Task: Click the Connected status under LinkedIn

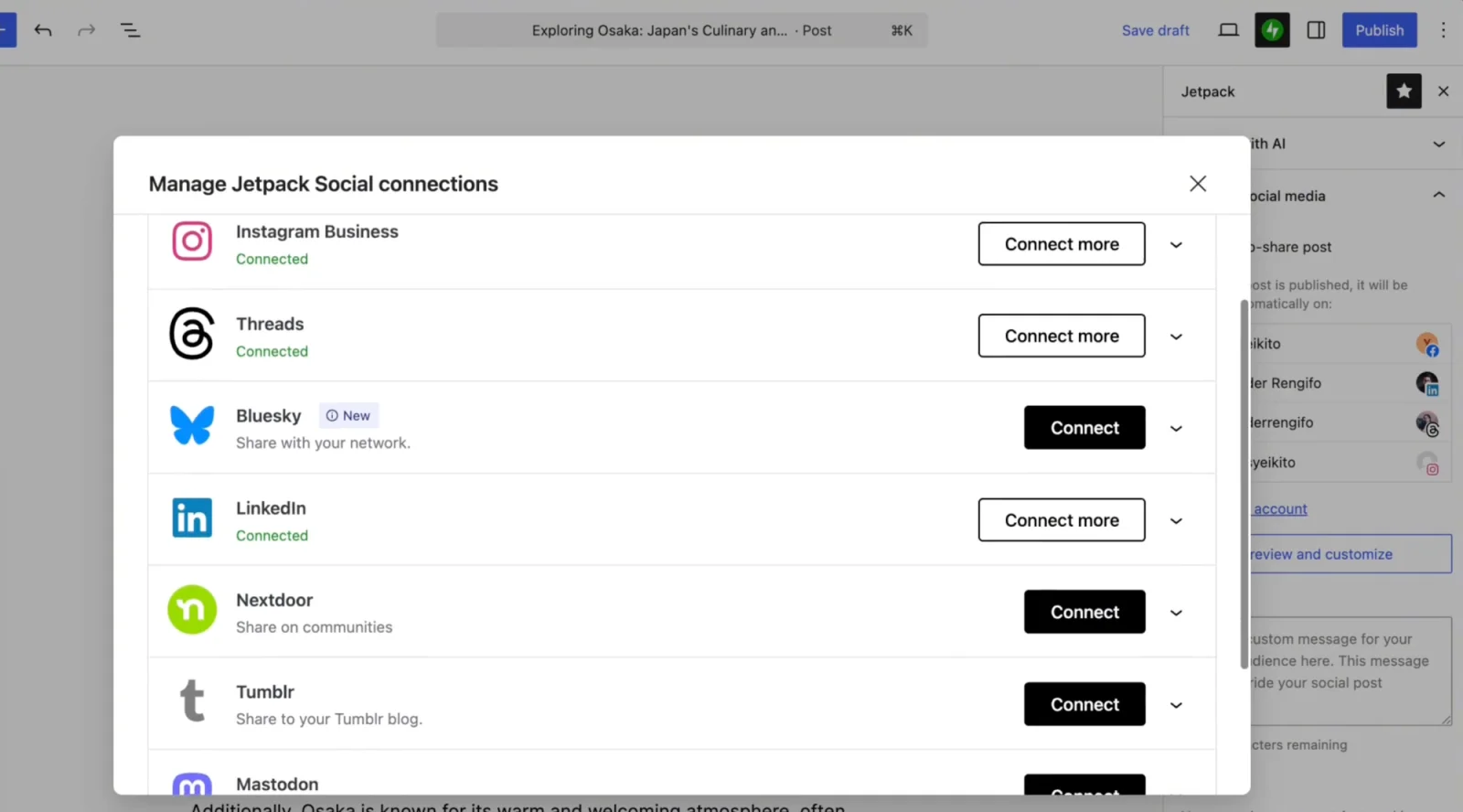Action: [272, 536]
